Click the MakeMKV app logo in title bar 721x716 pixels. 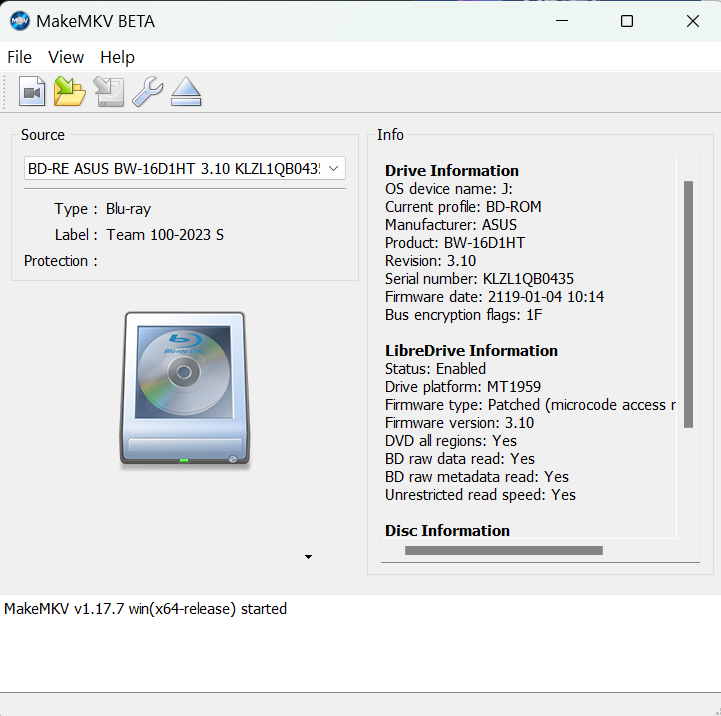20,21
